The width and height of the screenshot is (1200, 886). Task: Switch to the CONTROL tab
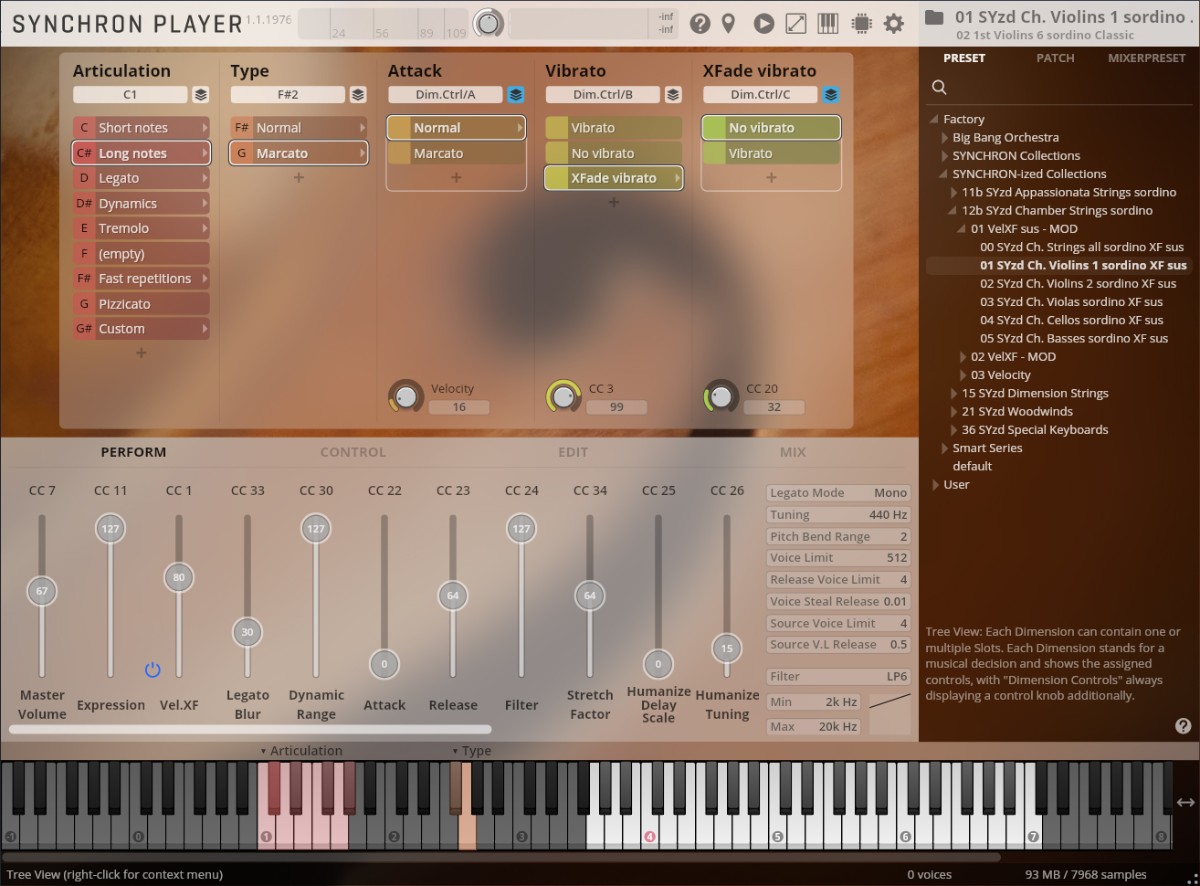[x=353, y=452]
